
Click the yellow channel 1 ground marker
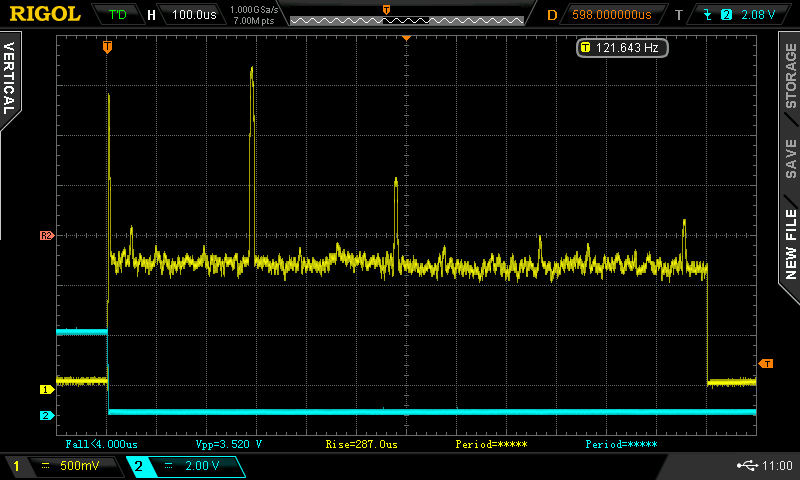point(45,389)
